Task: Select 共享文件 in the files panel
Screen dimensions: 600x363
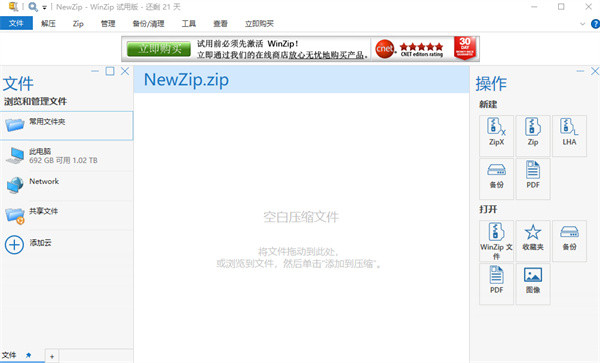Action: click(x=67, y=215)
